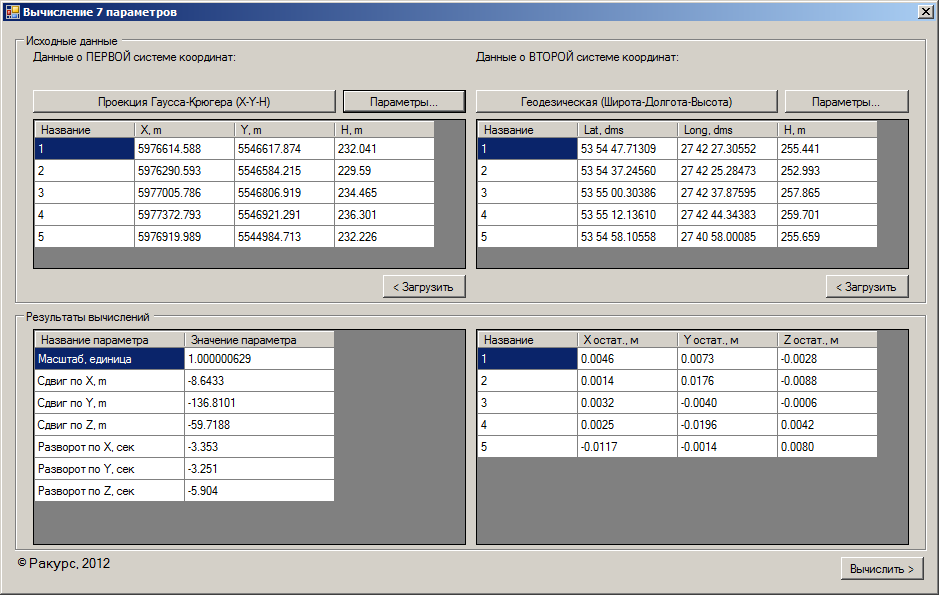Select value 1.000000629
939x595 pixels.
pos(259,359)
